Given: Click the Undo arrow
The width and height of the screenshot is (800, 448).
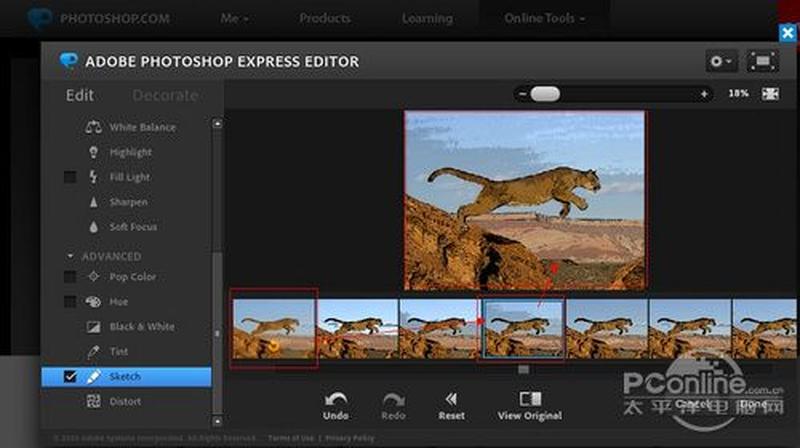Looking at the screenshot, I should pos(336,399).
